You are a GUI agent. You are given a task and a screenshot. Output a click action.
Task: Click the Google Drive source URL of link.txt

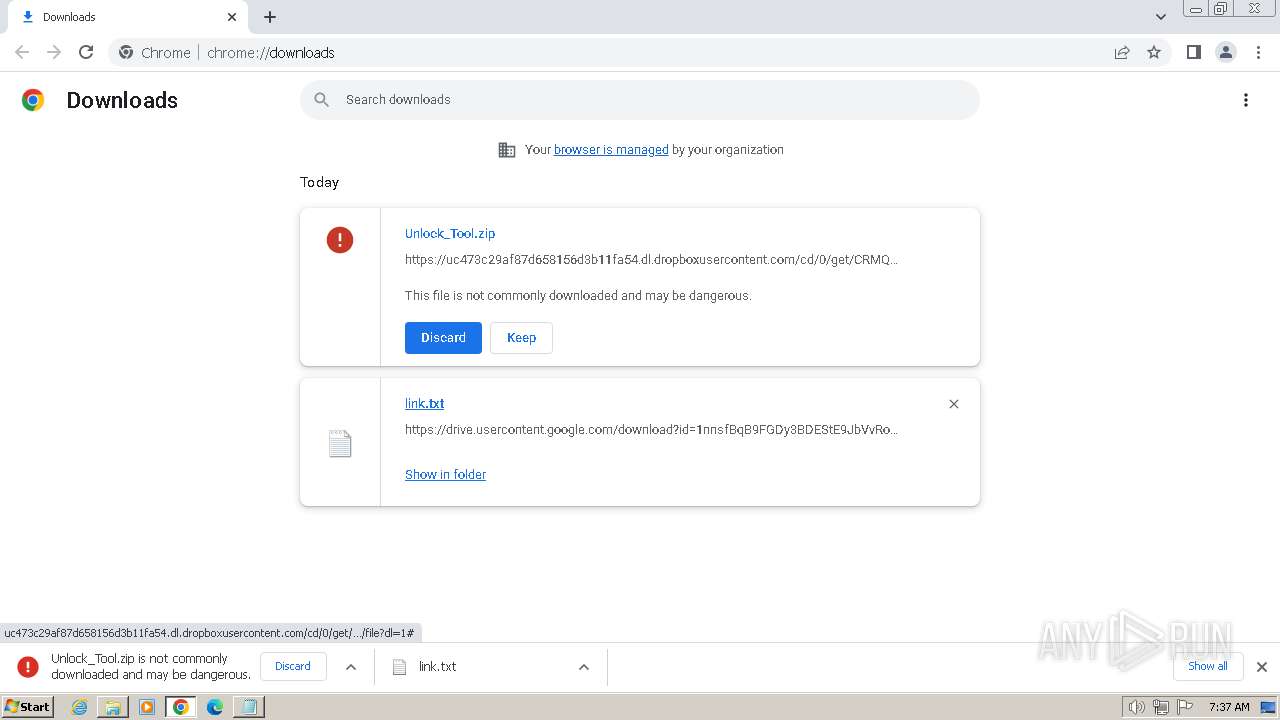click(x=651, y=430)
